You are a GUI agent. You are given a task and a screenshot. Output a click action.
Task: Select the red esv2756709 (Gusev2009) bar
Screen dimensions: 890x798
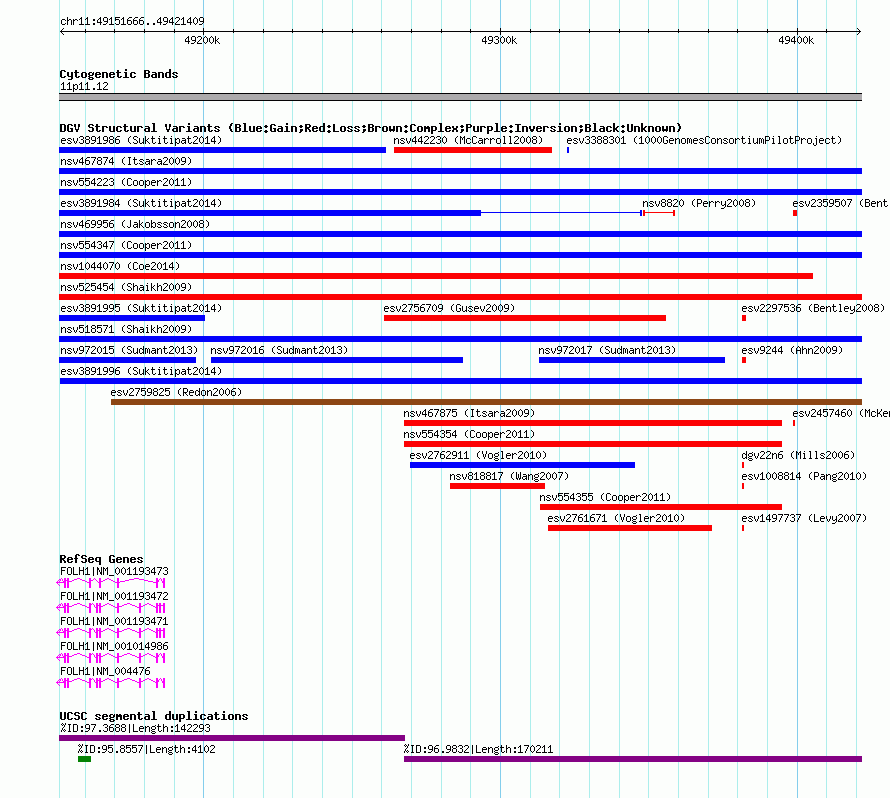(524, 318)
